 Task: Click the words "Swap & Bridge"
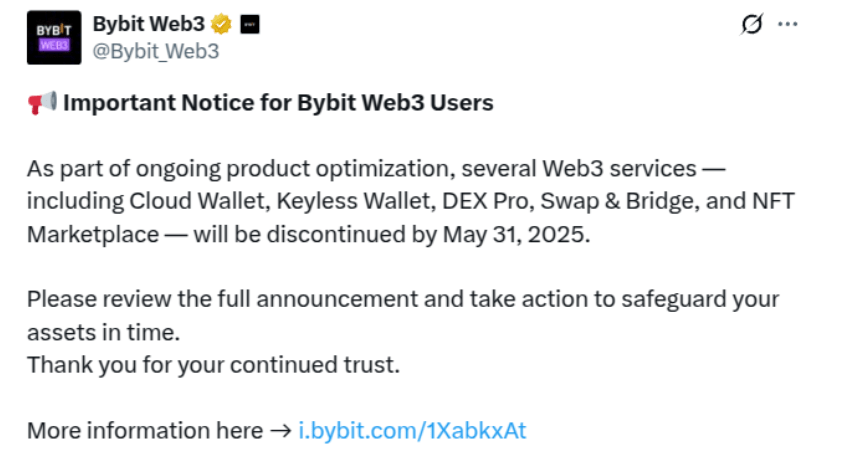(617, 201)
